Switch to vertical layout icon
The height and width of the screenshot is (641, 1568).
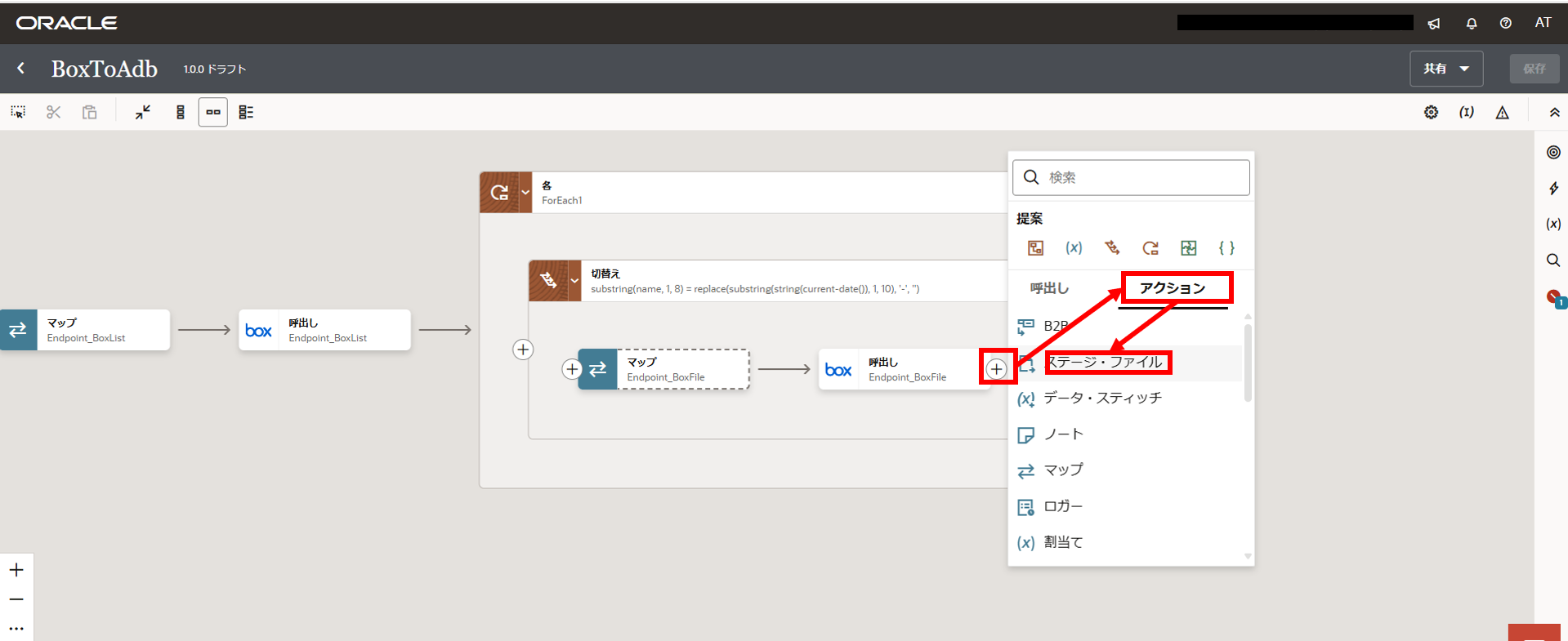coord(181,112)
